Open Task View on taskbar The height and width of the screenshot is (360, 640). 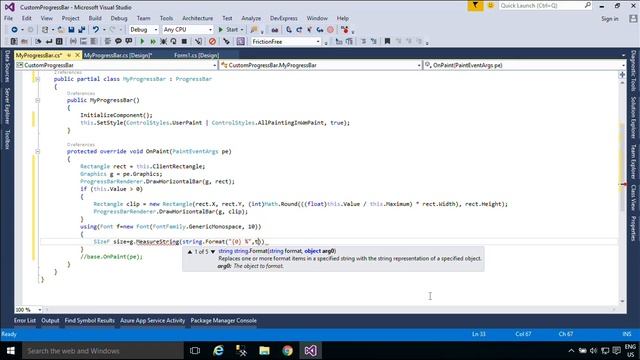tap(195, 351)
